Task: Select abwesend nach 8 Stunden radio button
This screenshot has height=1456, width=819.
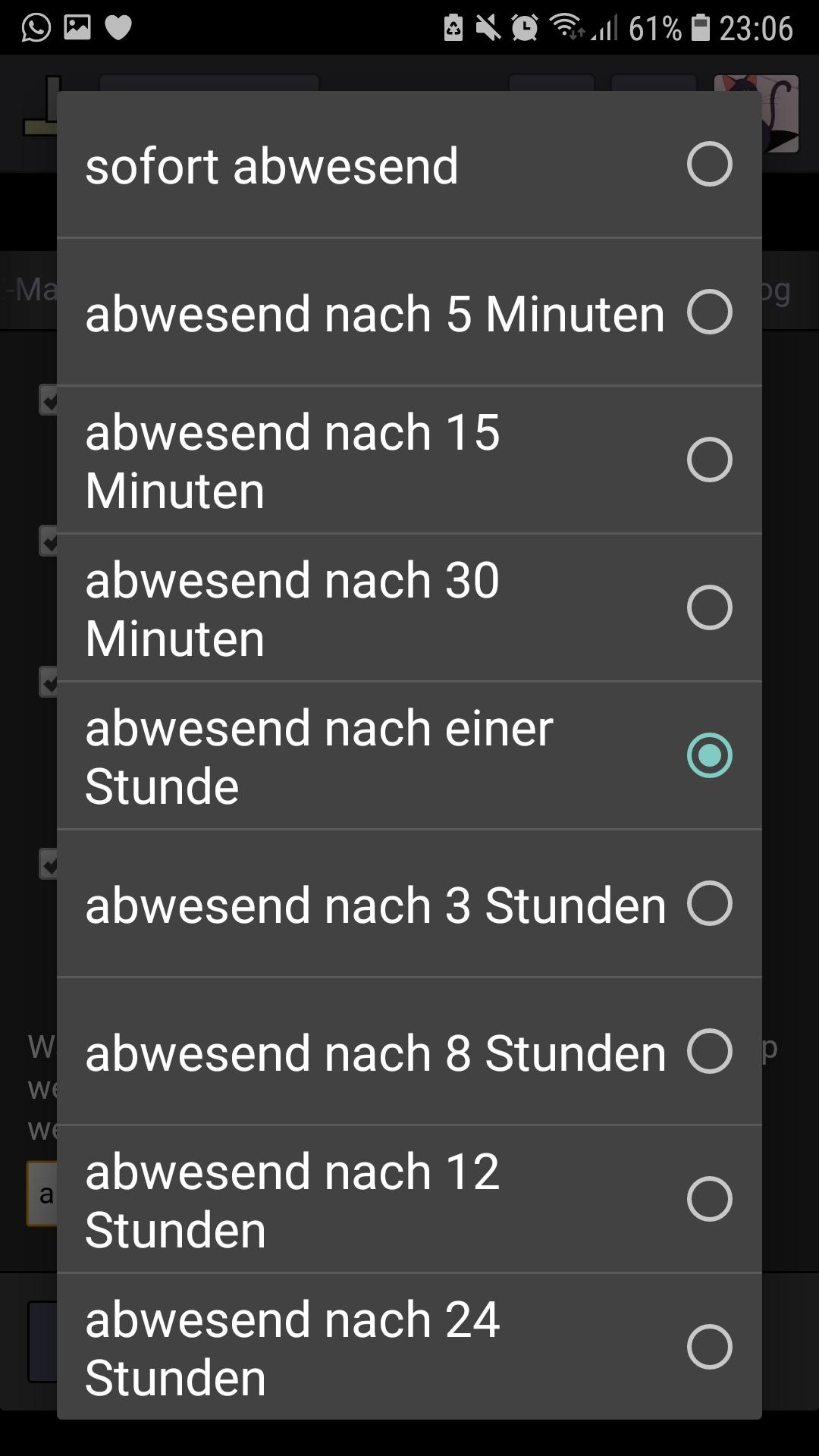Action: (x=709, y=1051)
